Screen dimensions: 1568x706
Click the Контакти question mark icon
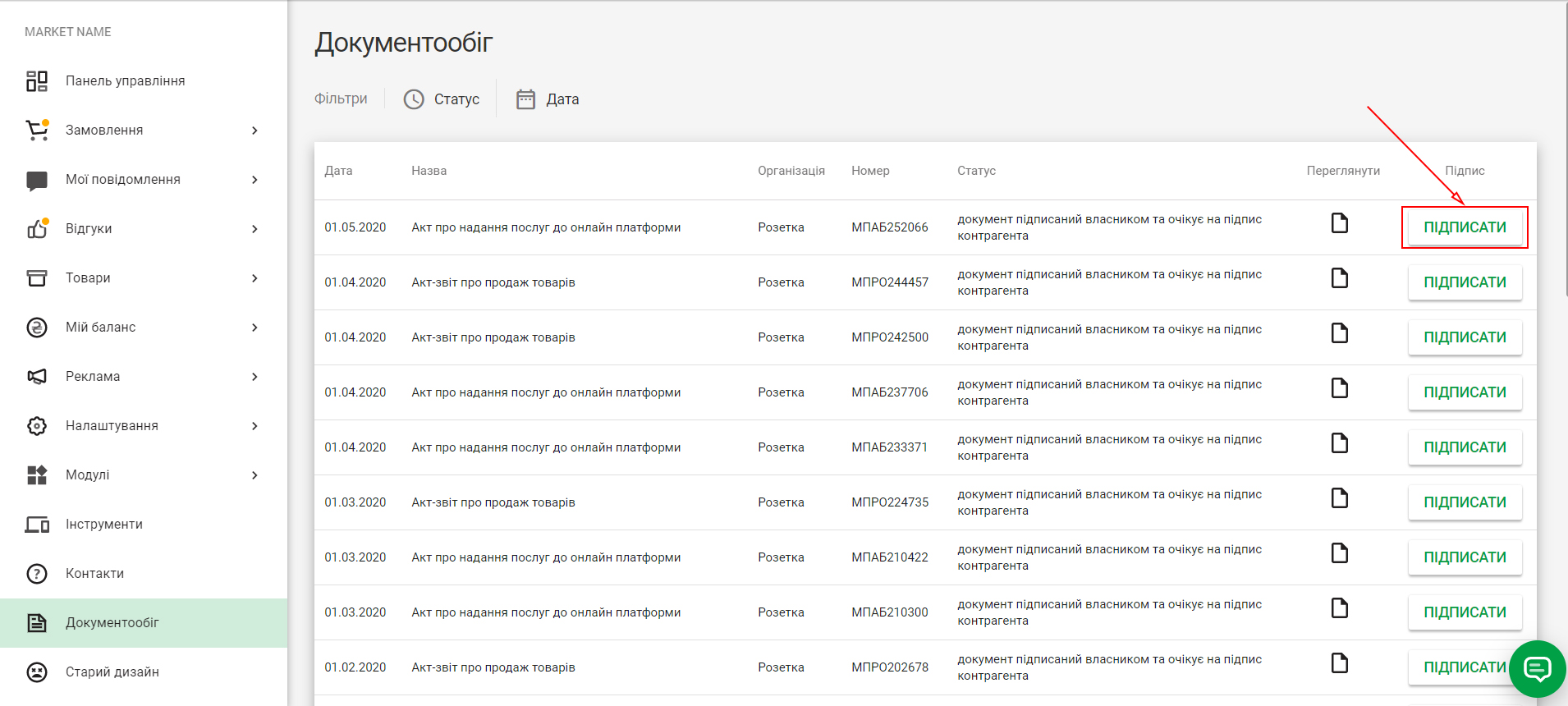tap(37, 574)
